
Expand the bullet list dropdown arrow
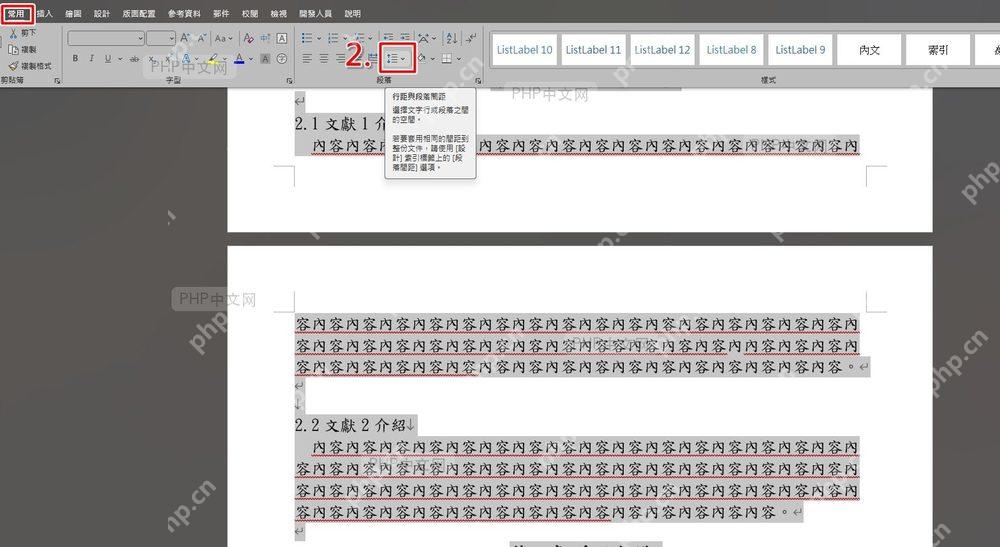[x=320, y=38]
